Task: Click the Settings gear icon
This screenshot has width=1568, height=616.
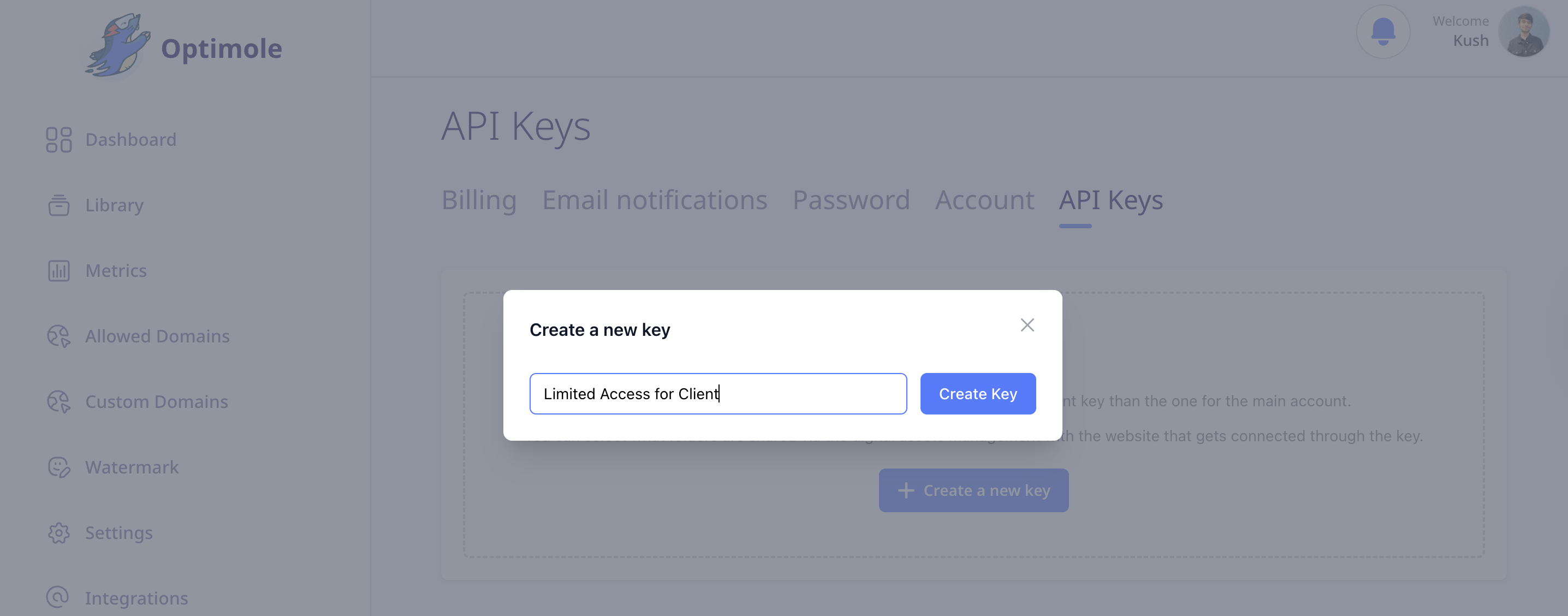Action: pyautogui.click(x=59, y=533)
